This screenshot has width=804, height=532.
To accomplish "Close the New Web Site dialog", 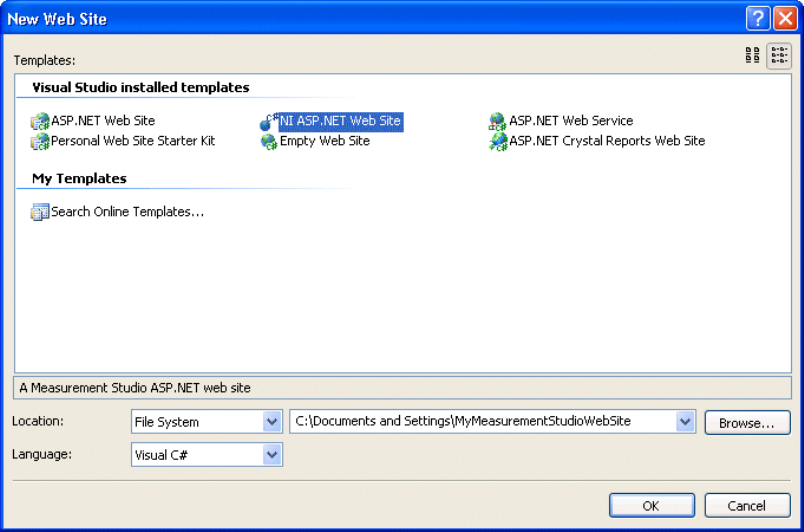I will [786, 18].
